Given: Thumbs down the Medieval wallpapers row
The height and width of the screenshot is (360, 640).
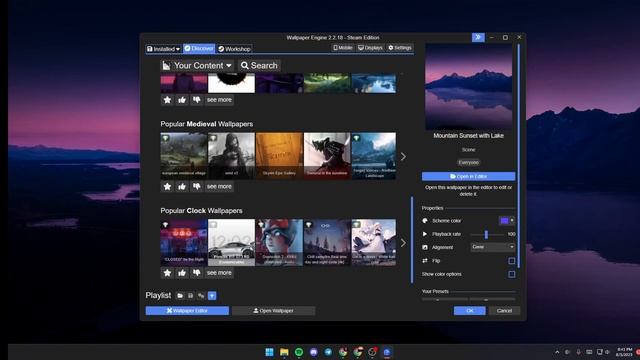Looking at the screenshot, I should pos(197,187).
